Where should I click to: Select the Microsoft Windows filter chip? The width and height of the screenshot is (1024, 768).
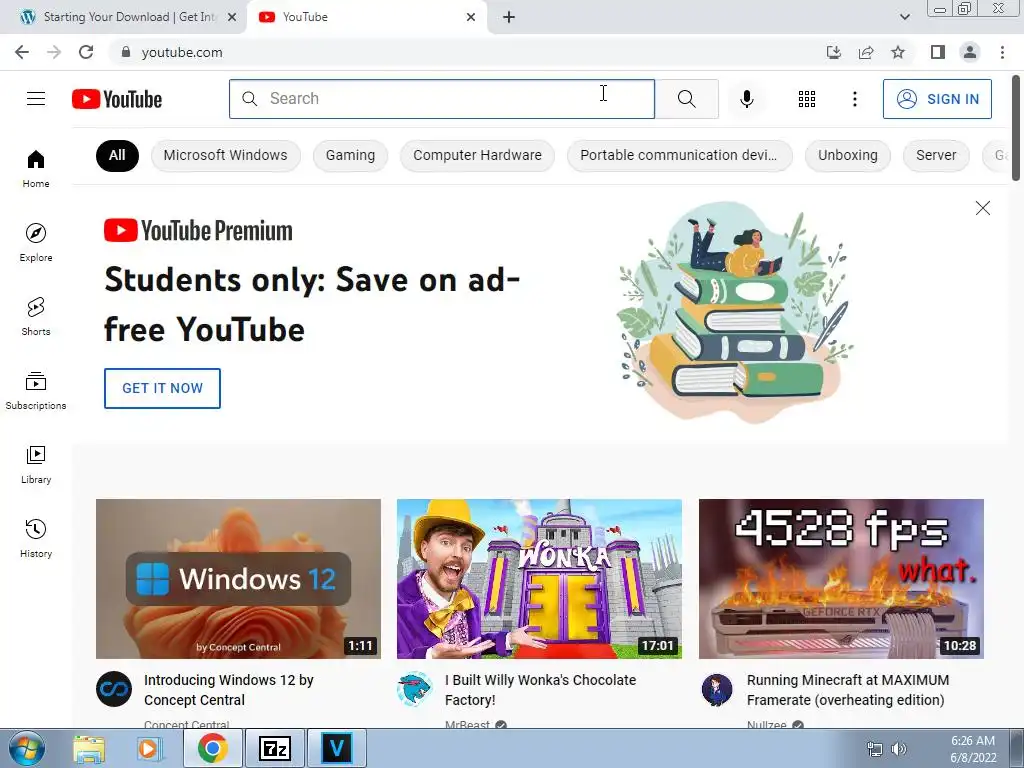pyautogui.click(x=225, y=155)
